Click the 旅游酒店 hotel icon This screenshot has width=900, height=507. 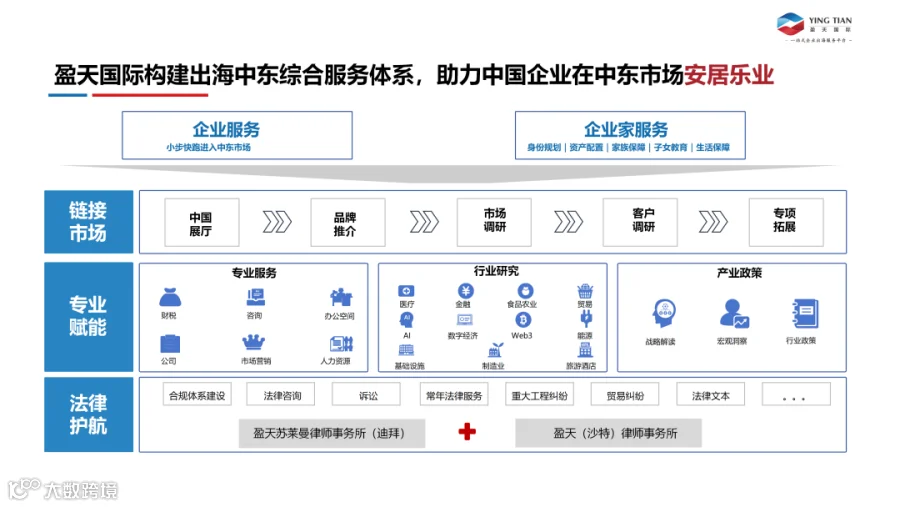click(x=585, y=350)
